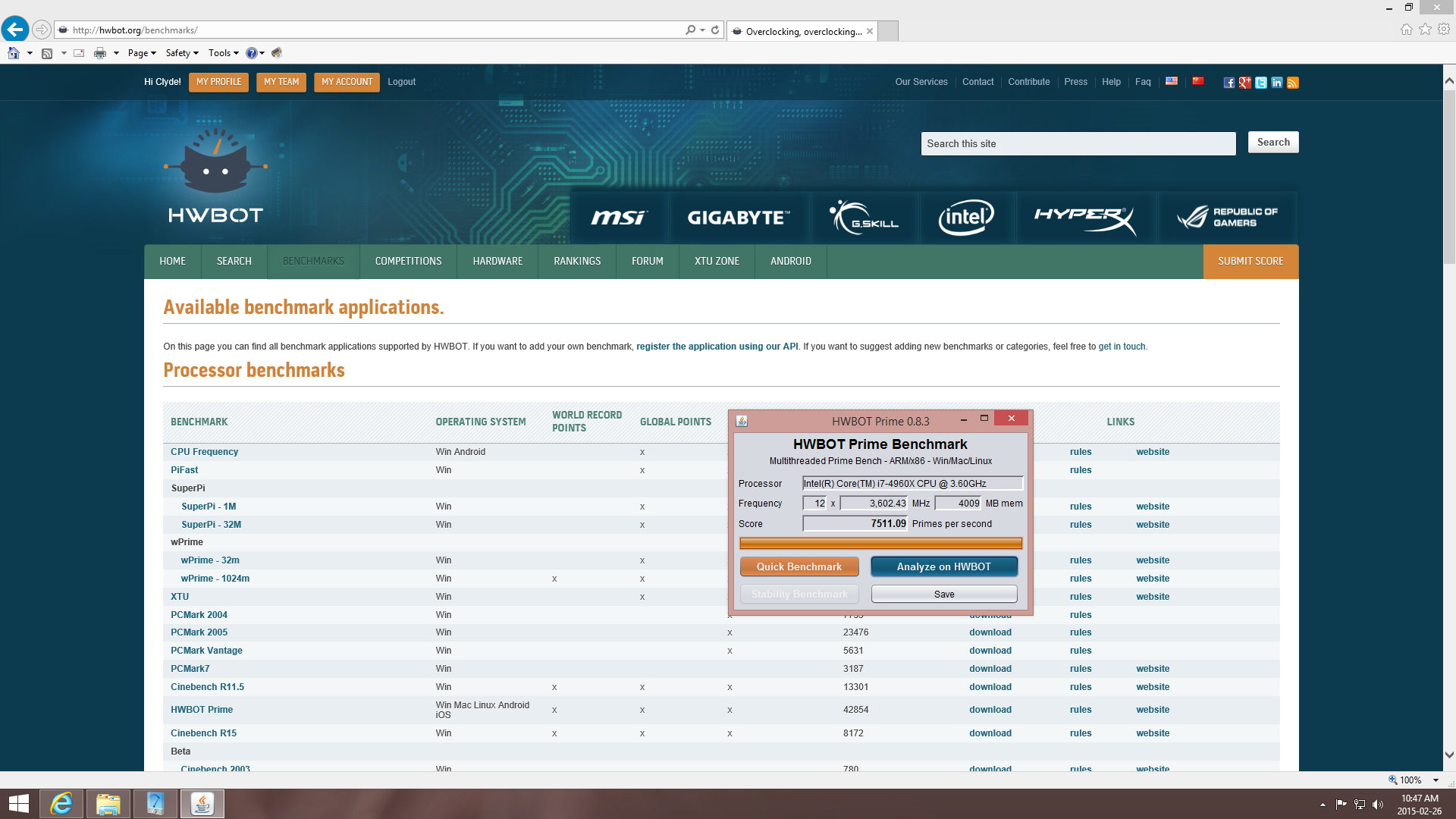Image resolution: width=1456 pixels, height=819 pixels.
Task: Open the blue Help question-mark icon
Action: click(251, 53)
